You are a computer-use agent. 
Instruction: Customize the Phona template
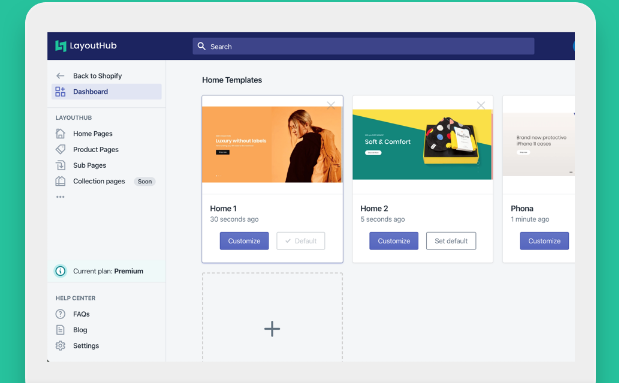click(544, 241)
